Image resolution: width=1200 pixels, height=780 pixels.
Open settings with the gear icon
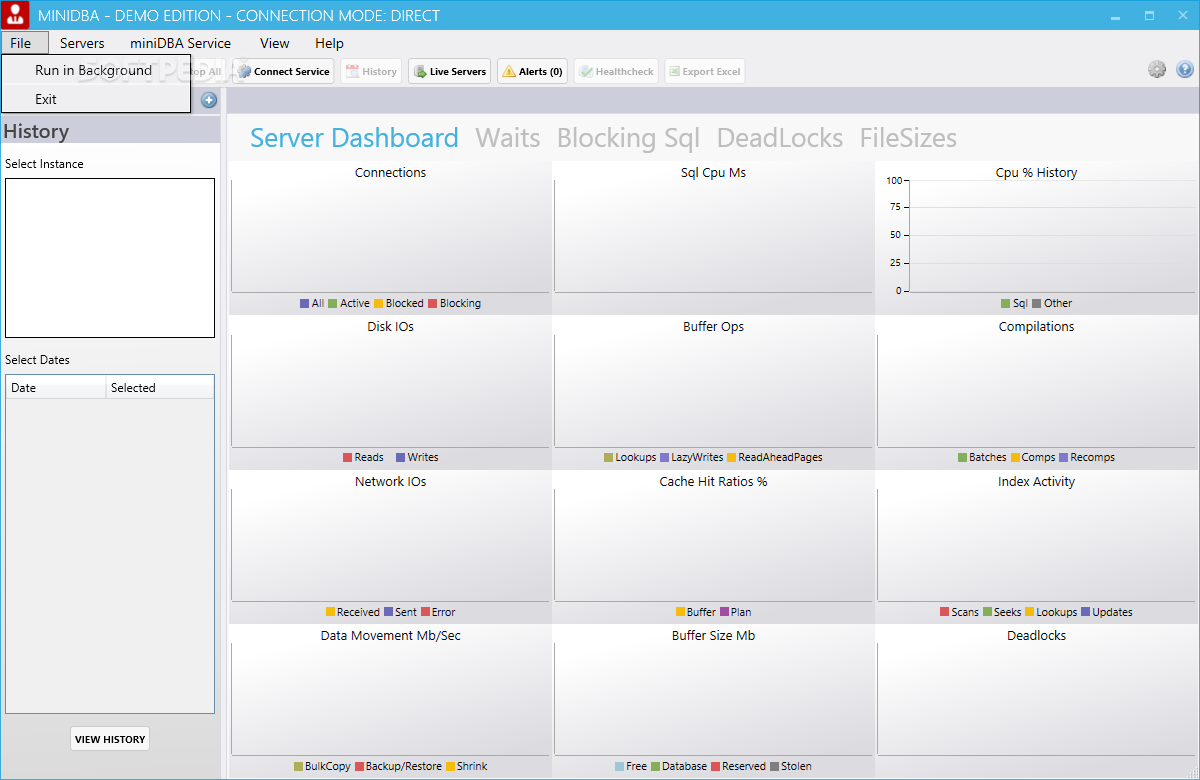(1157, 69)
